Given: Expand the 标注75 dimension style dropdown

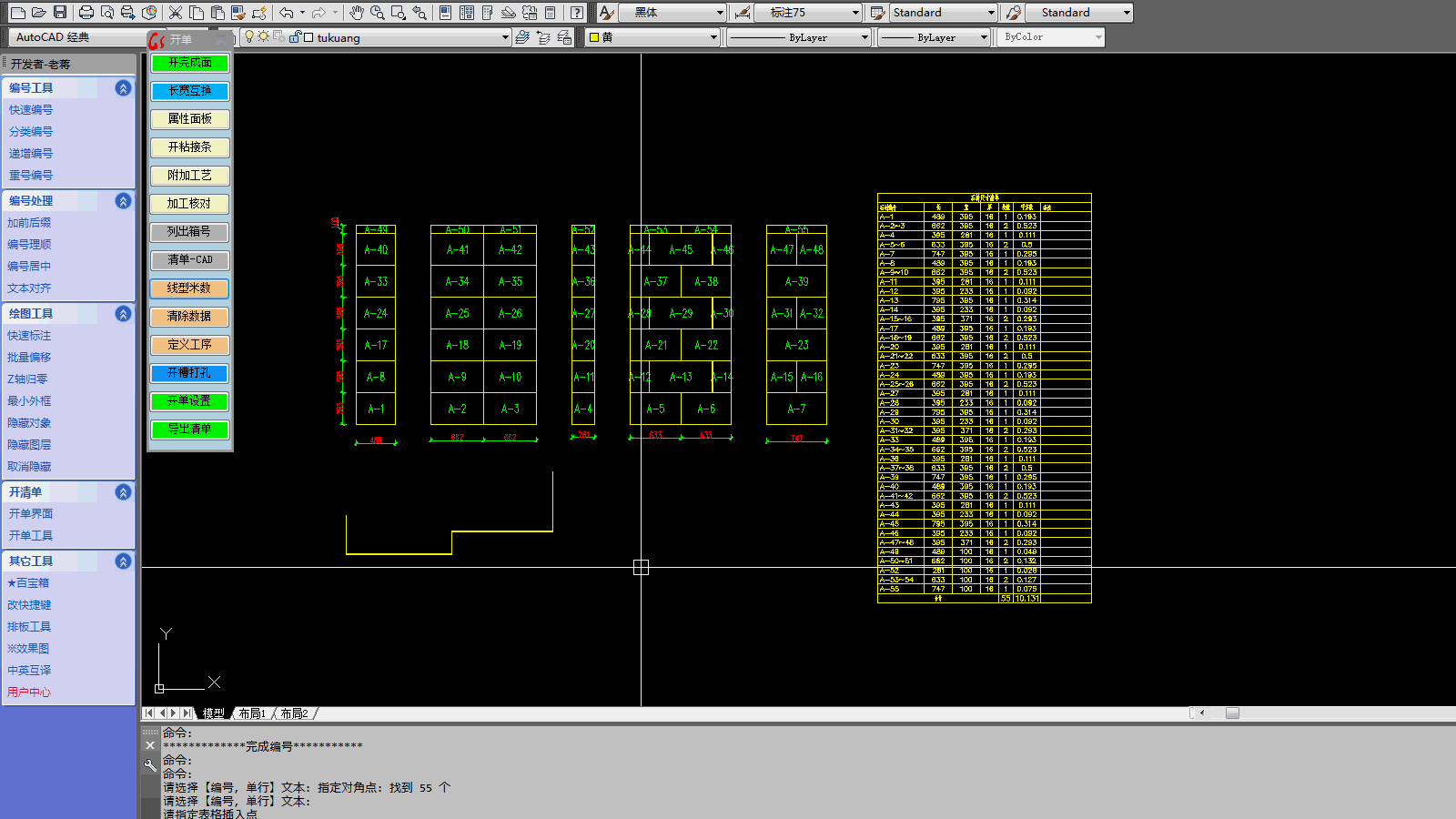Looking at the screenshot, I should 855,13.
